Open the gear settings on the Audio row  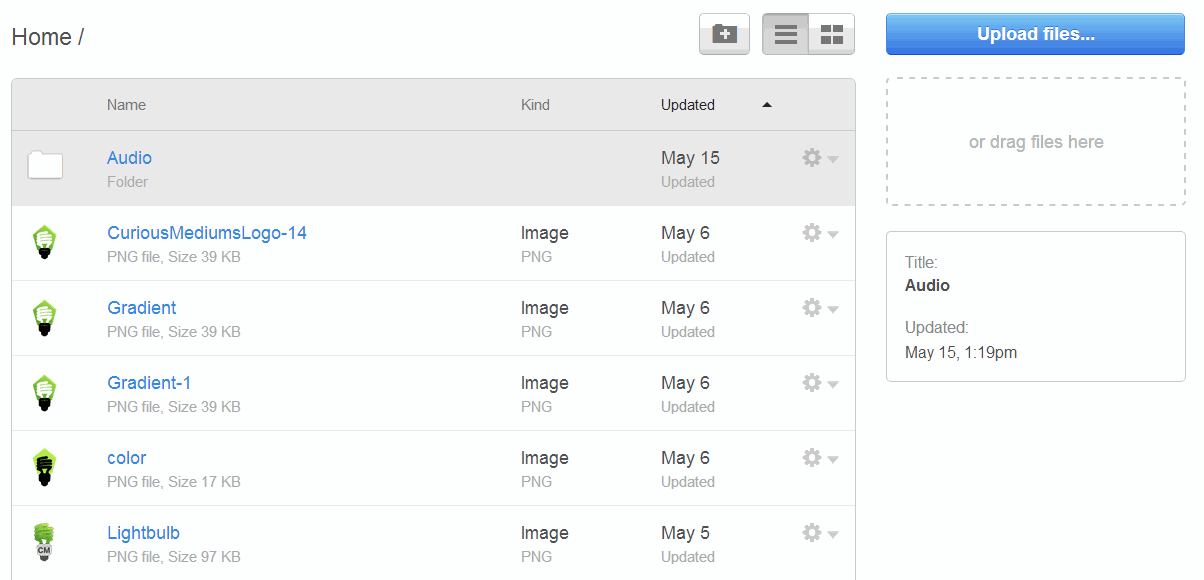click(x=811, y=157)
